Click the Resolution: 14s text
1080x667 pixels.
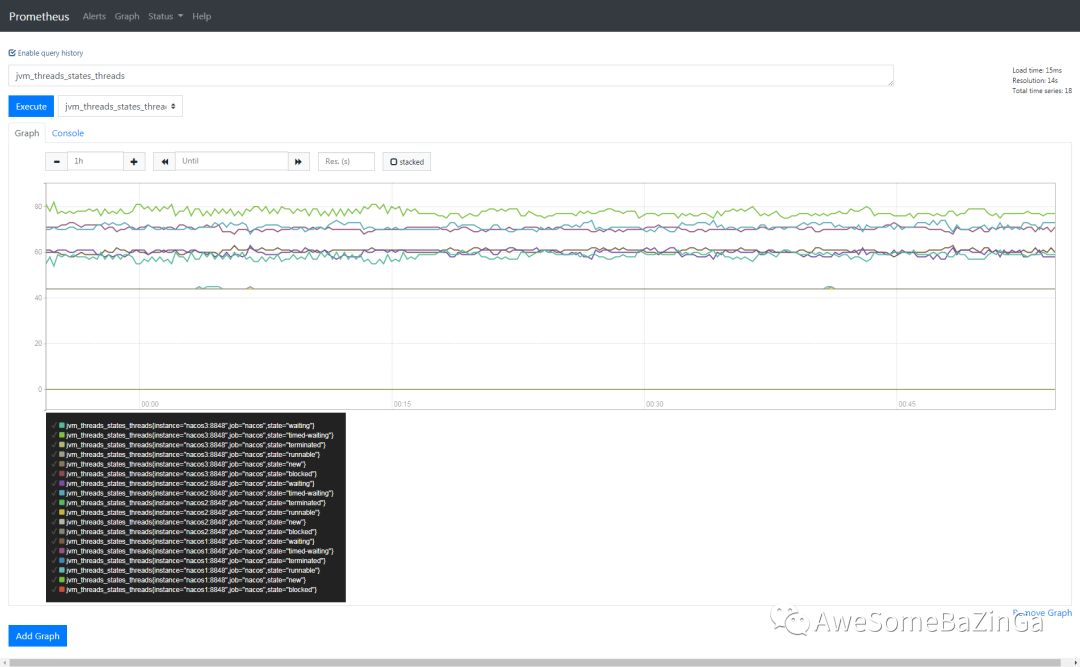(1035, 81)
